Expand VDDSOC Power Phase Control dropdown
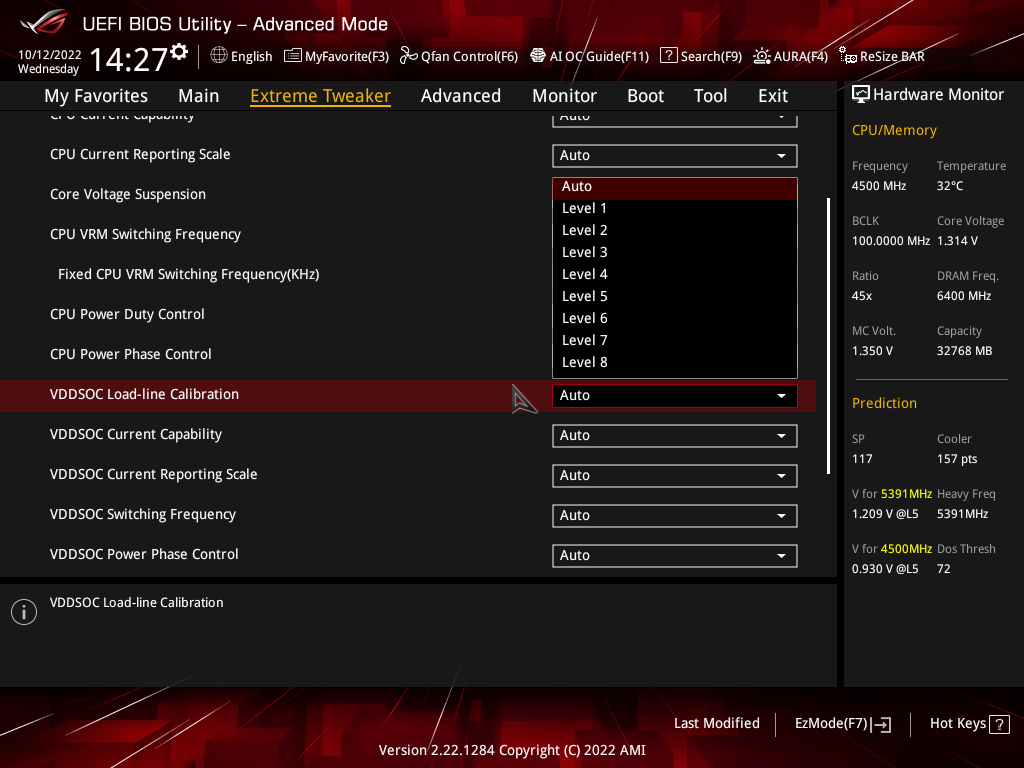The image size is (1024, 768). 675,555
